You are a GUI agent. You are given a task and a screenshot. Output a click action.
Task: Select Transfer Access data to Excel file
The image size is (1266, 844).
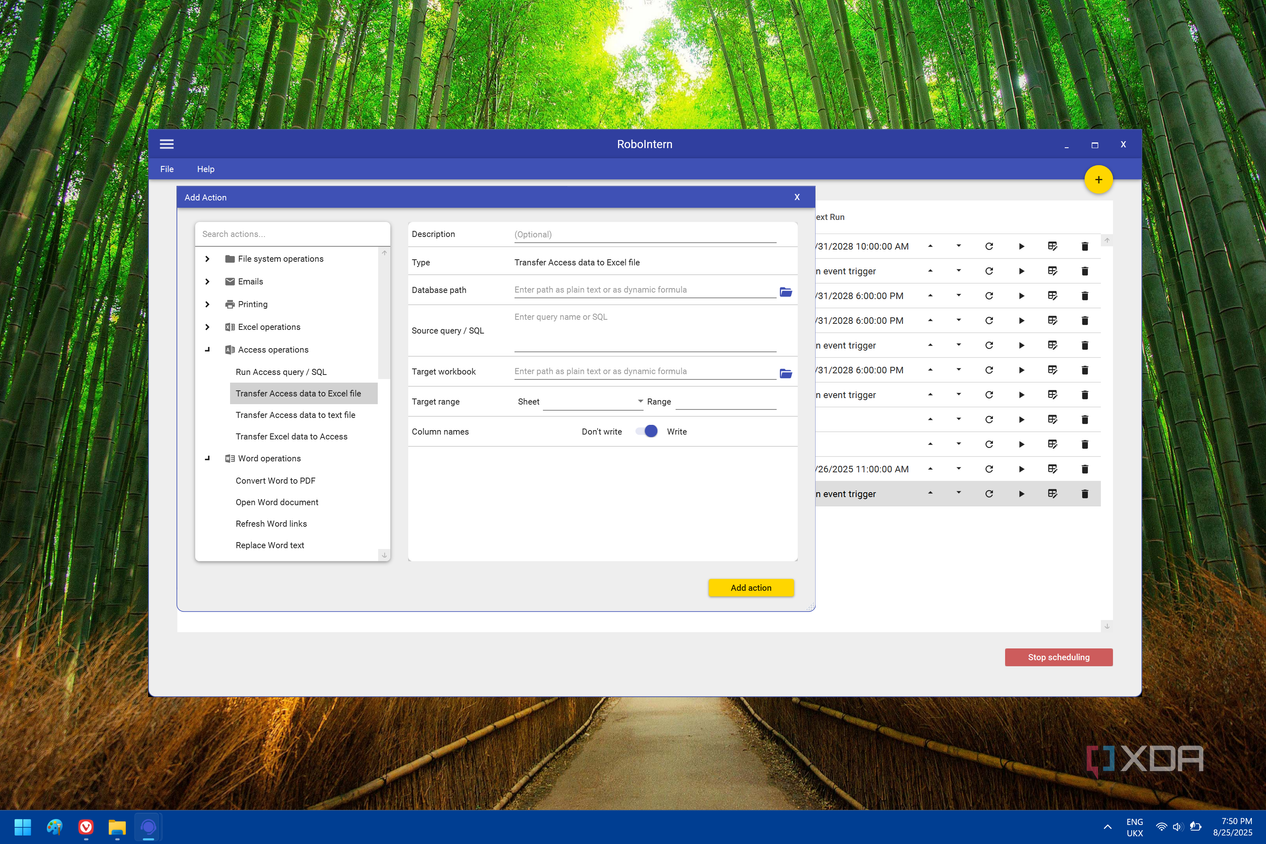tap(304, 393)
